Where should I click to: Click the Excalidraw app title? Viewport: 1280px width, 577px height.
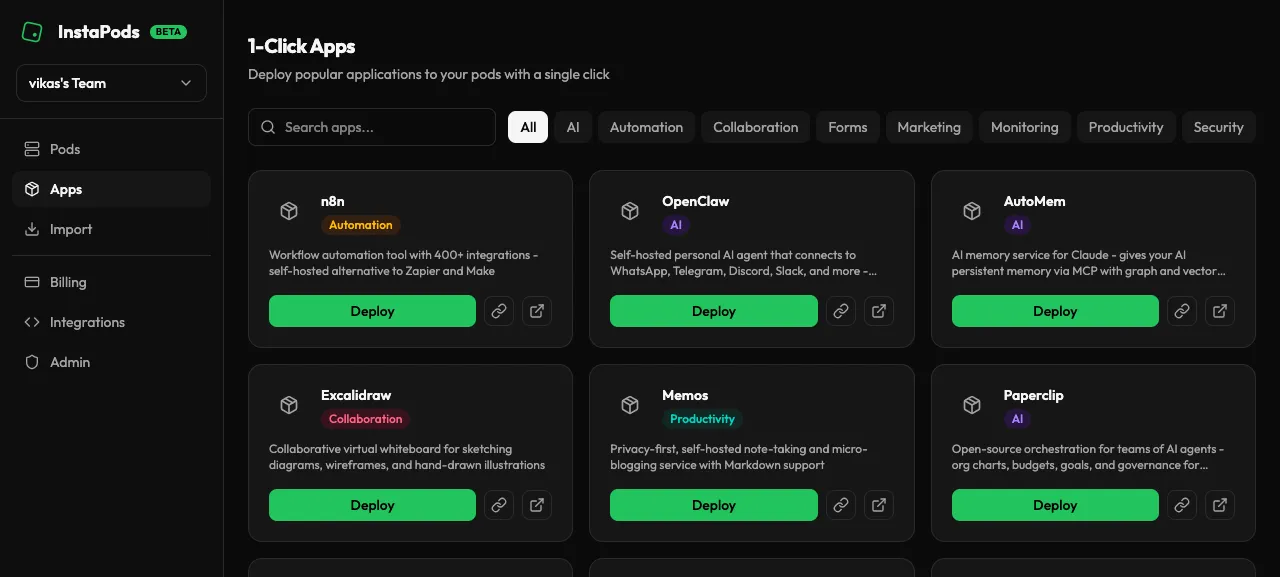click(x=356, y=395)
